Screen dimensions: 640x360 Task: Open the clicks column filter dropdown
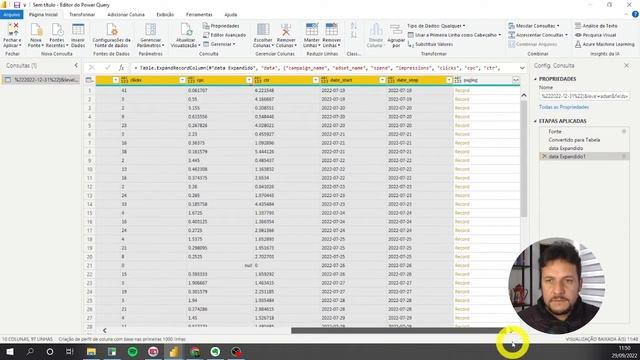tap(182, 80)
